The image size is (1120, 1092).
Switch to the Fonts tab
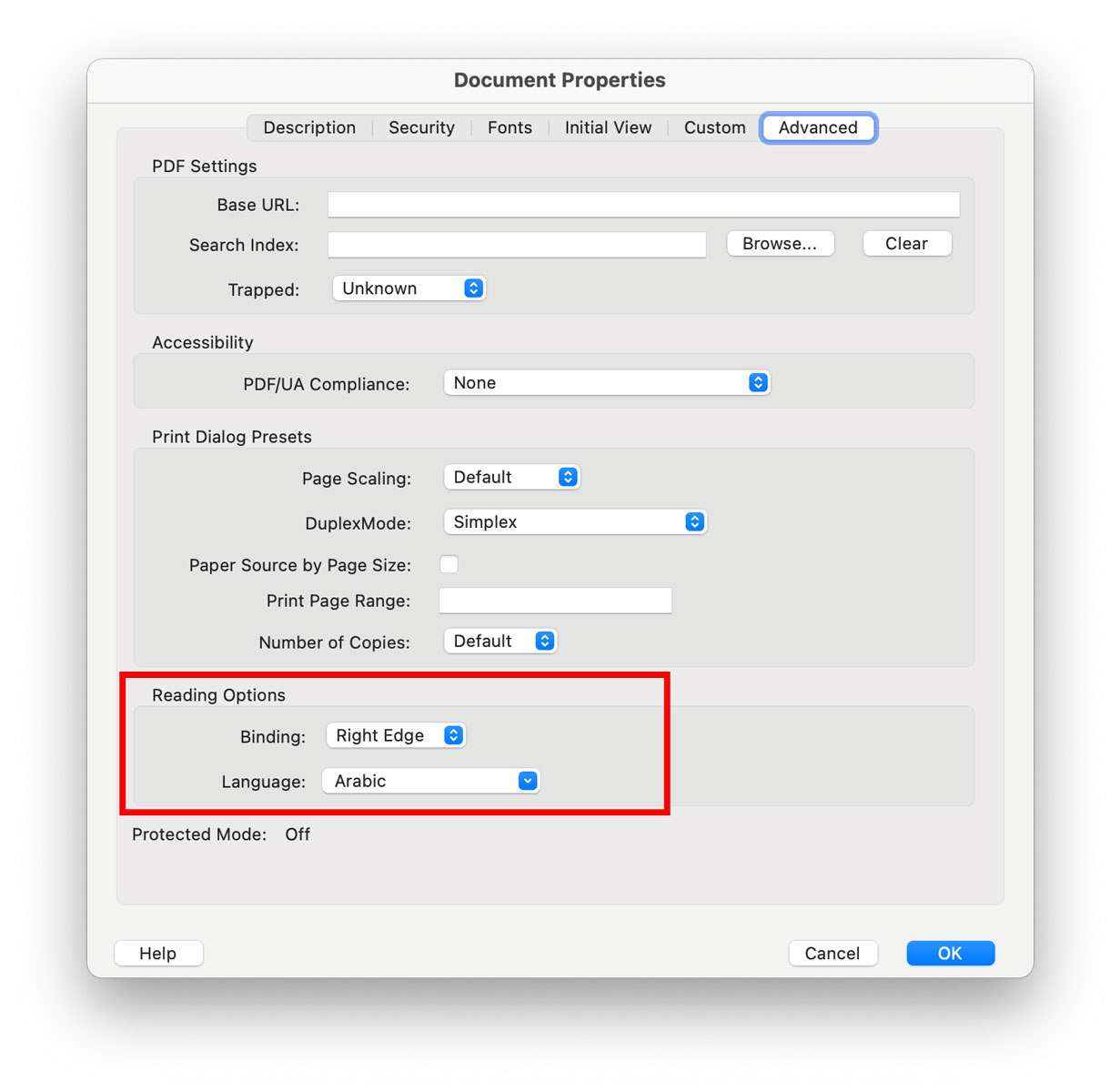510,127
